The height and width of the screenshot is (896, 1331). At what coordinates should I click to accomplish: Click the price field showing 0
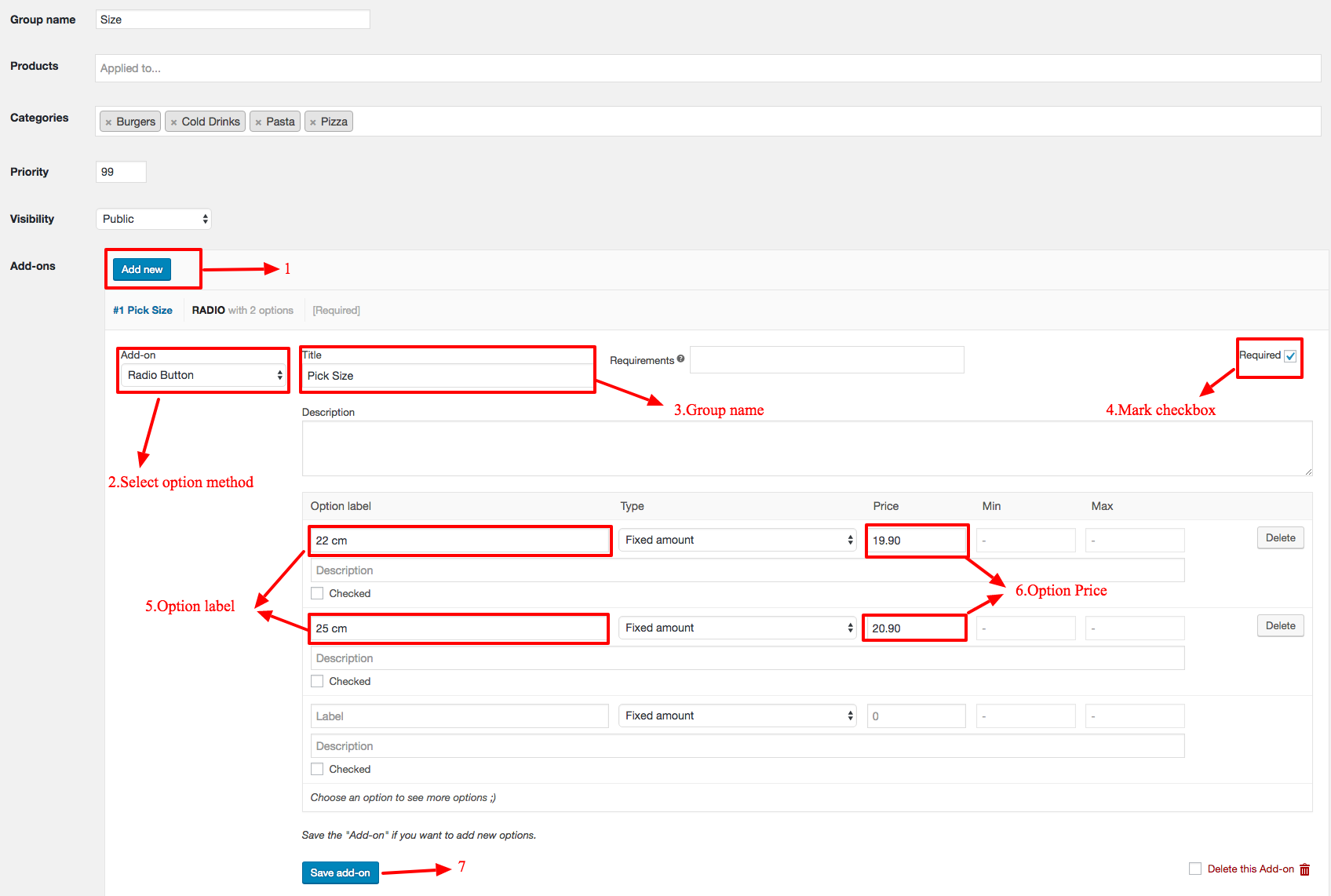coord(917,716)
